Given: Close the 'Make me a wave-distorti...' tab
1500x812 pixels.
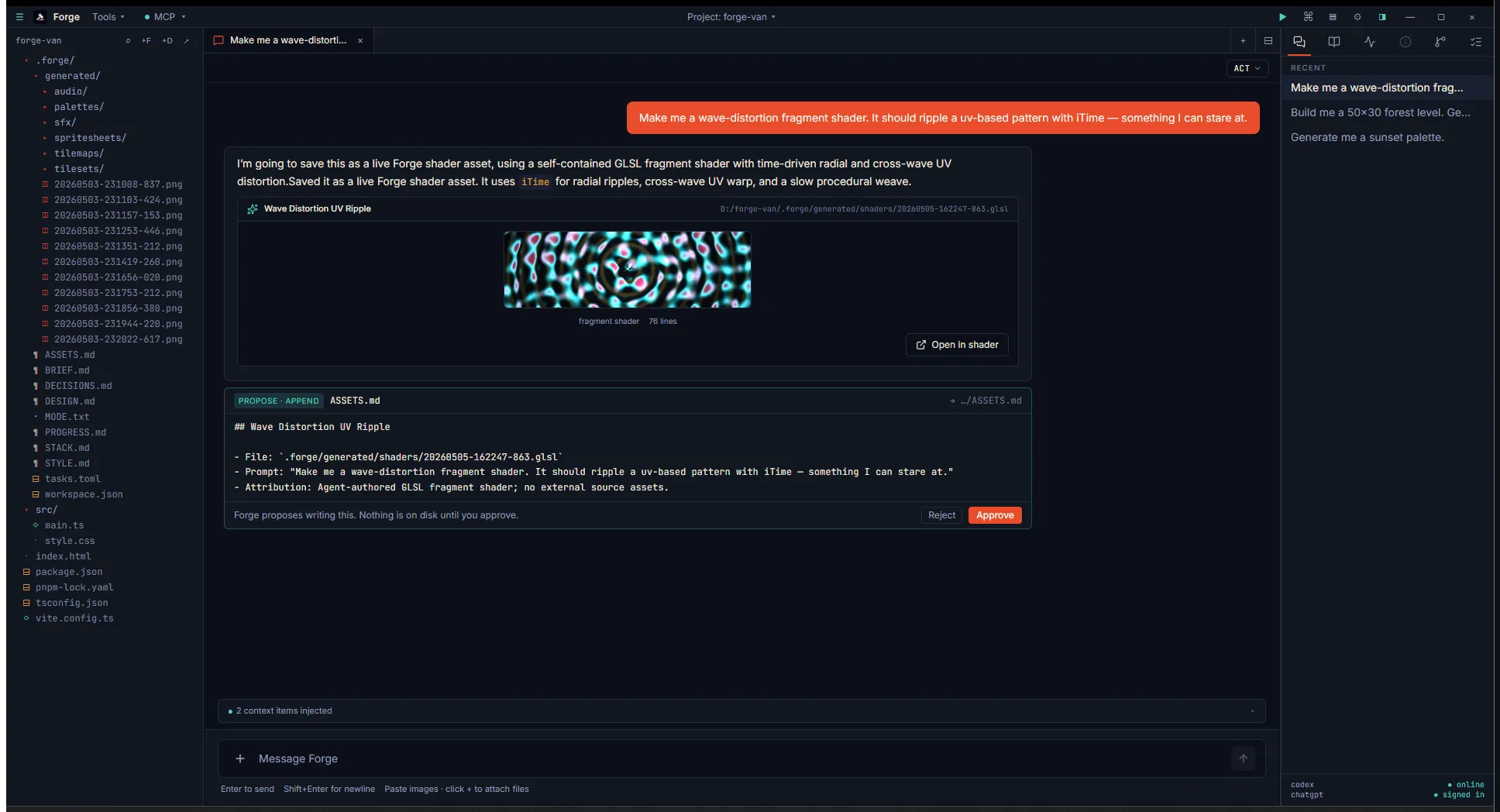Looking at the screenshot, I should click(x=360, y=41).
